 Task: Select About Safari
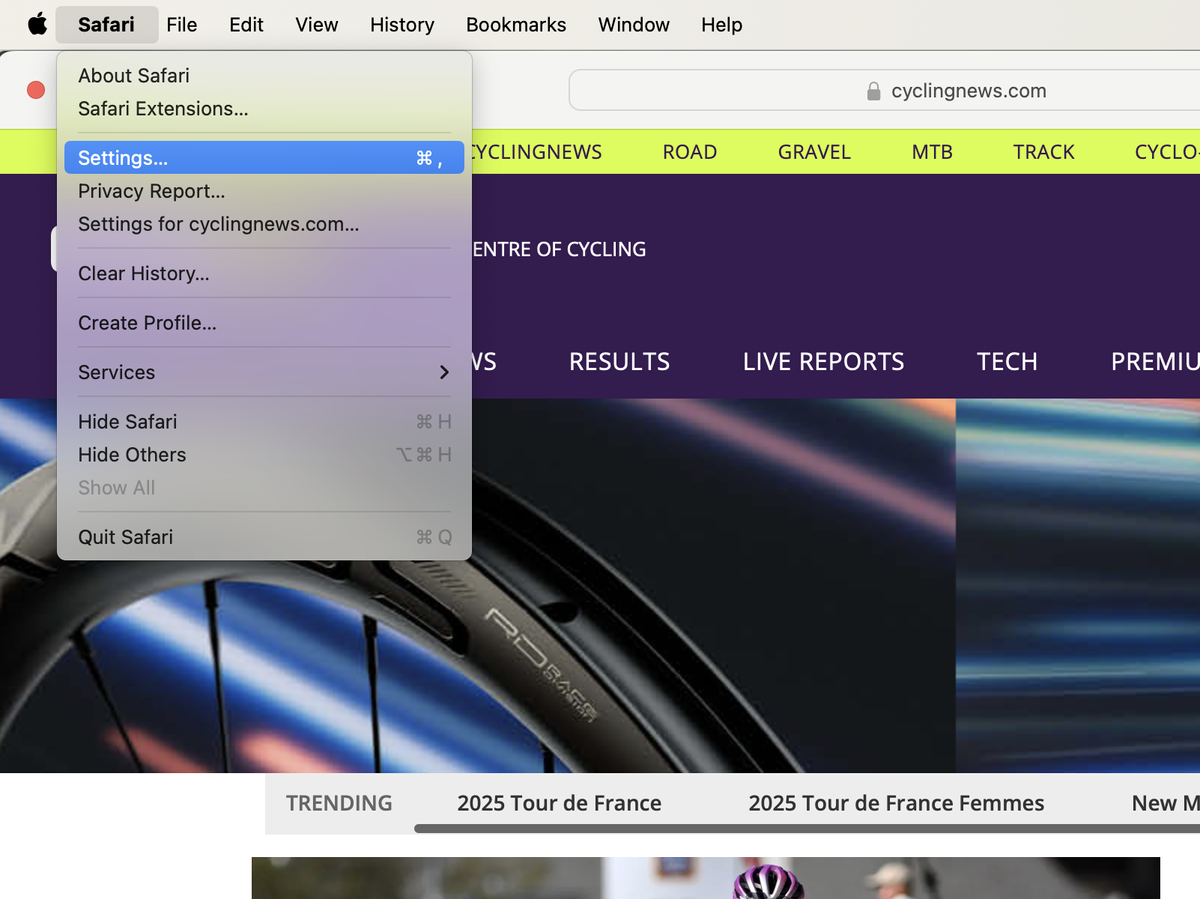pos(264,76)
